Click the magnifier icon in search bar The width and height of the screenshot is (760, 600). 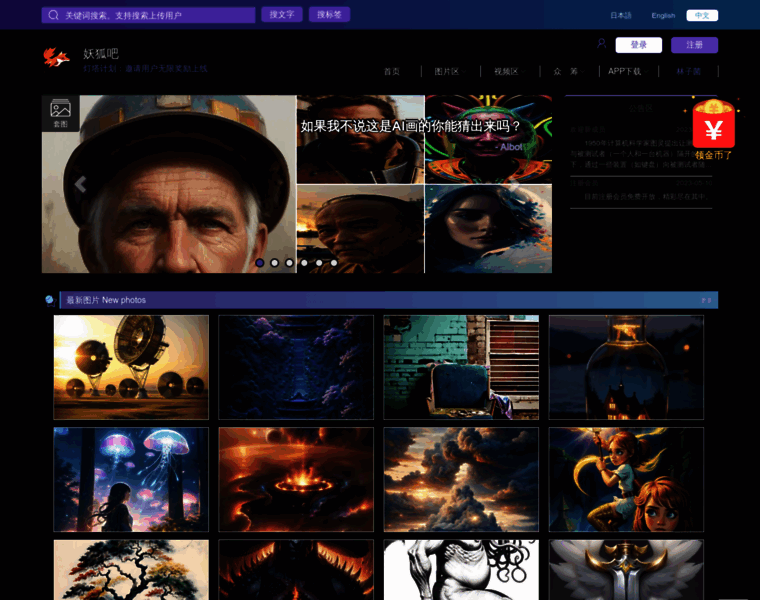point(53,15)
